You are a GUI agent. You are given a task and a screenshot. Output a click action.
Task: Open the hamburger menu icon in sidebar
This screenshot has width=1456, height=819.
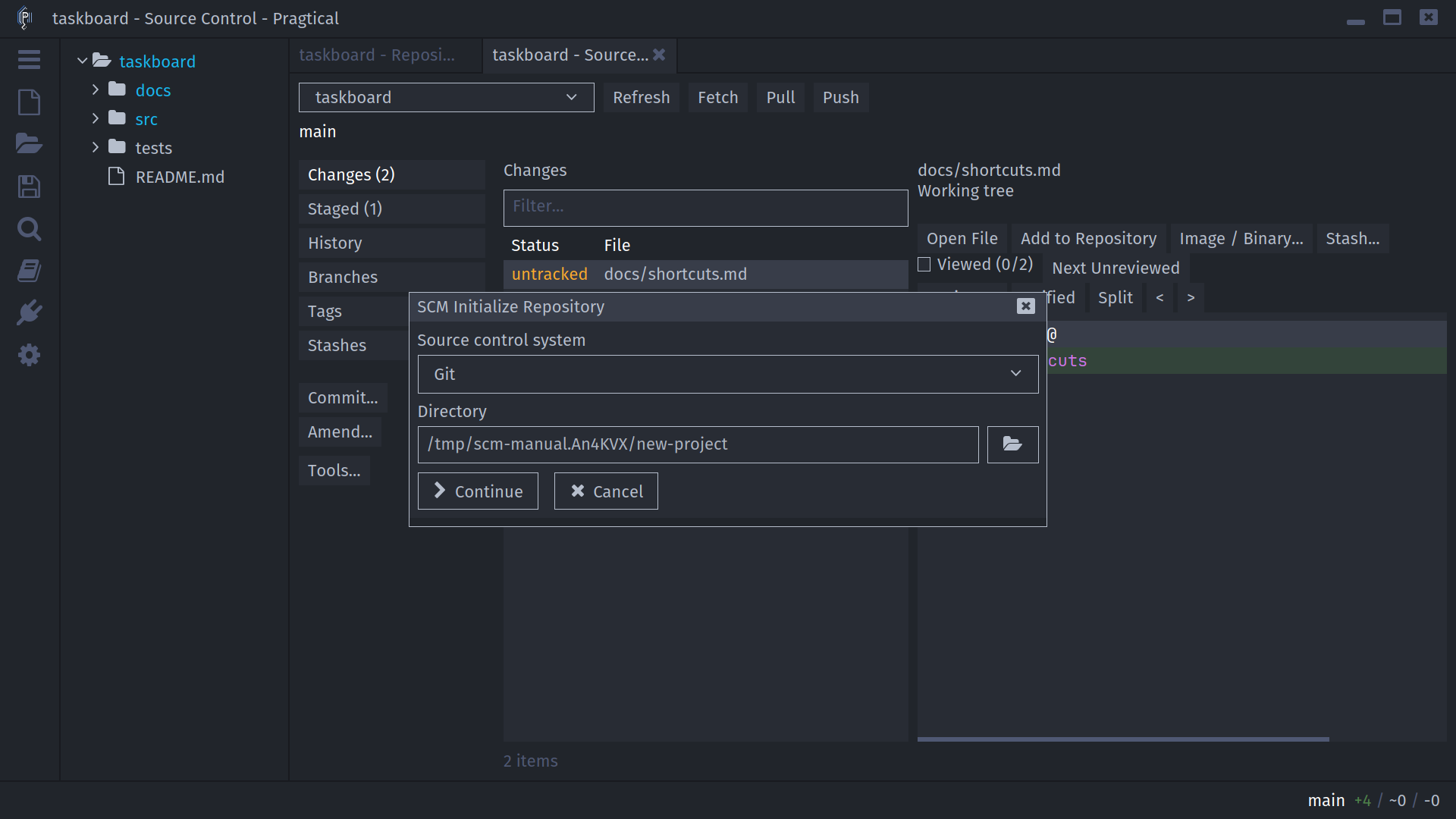(29, 59)
